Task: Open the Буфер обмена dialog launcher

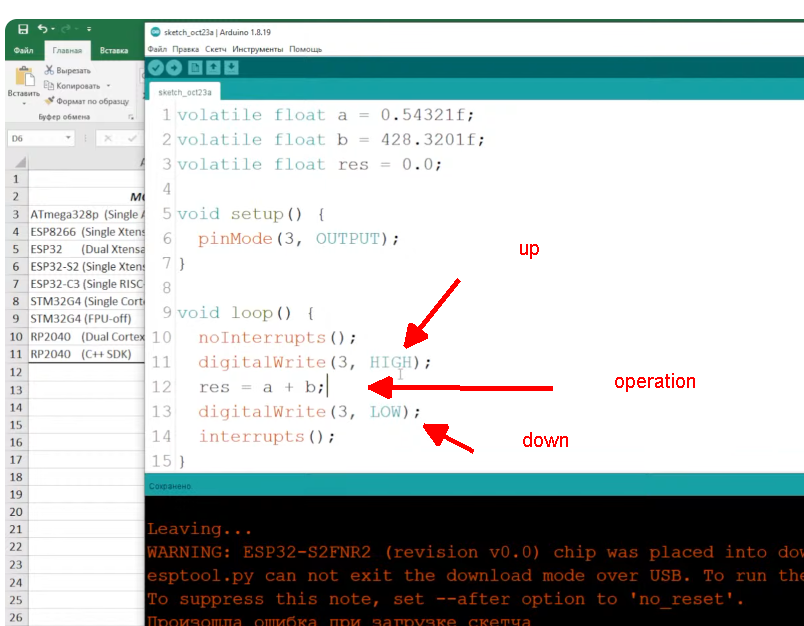Action: click(131, 117)
